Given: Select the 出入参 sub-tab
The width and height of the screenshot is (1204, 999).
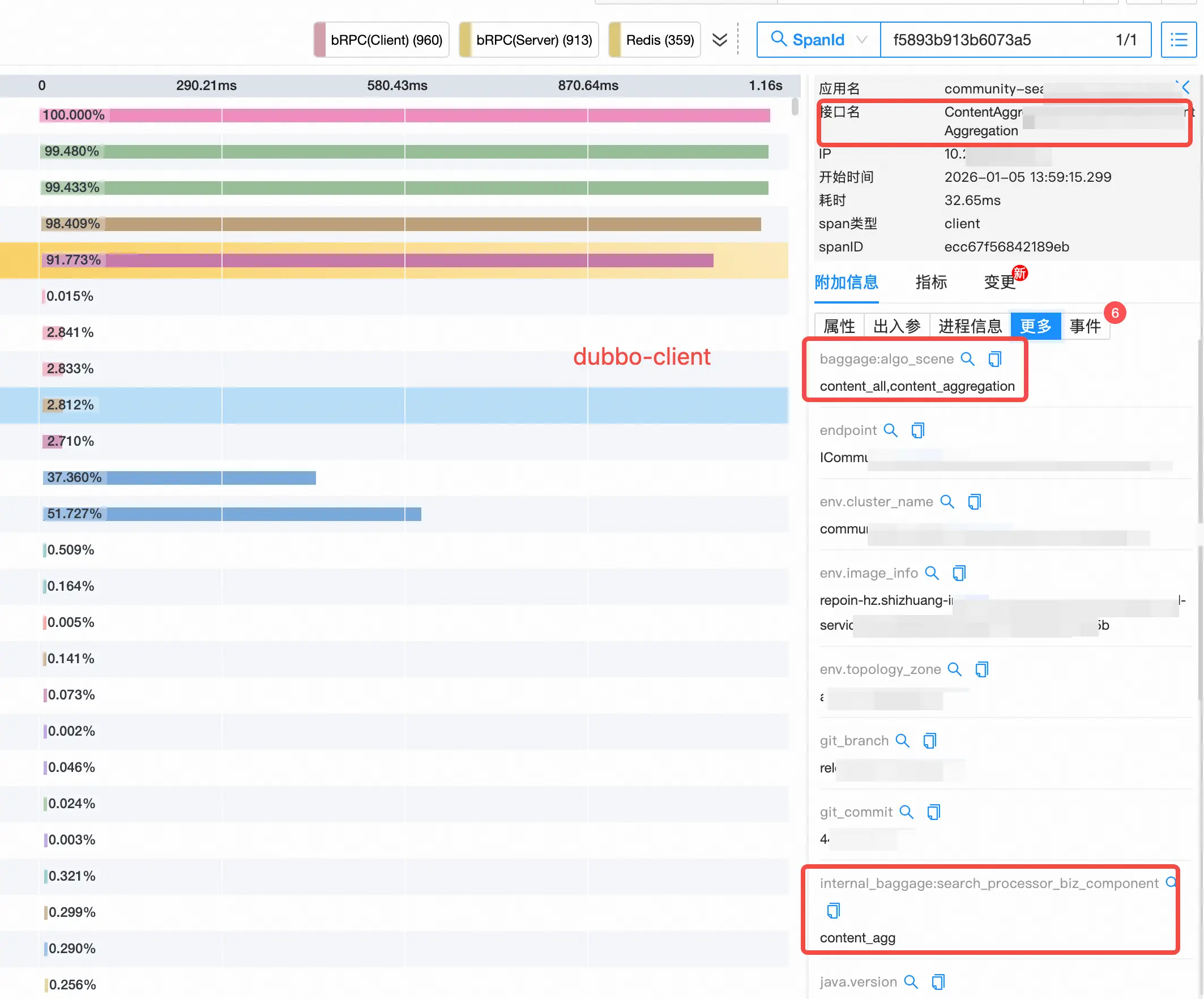Looking at the screenshot, I should tap(896, 326).
